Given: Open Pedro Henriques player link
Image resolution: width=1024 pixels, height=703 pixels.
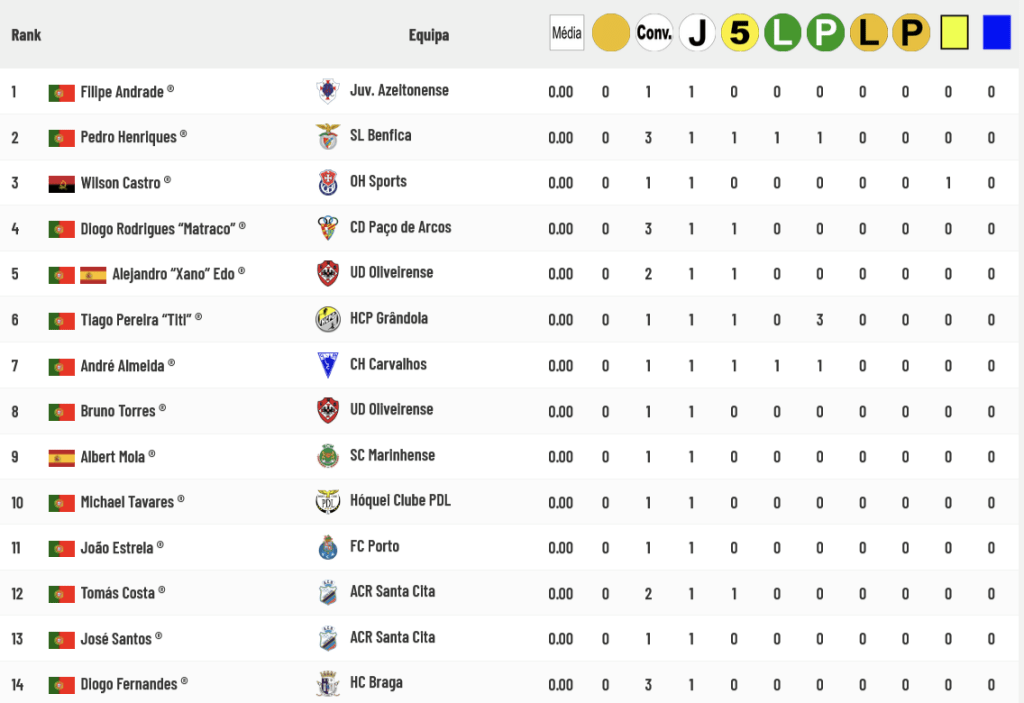Looking at the screenshot, I should tap(129, 137).
